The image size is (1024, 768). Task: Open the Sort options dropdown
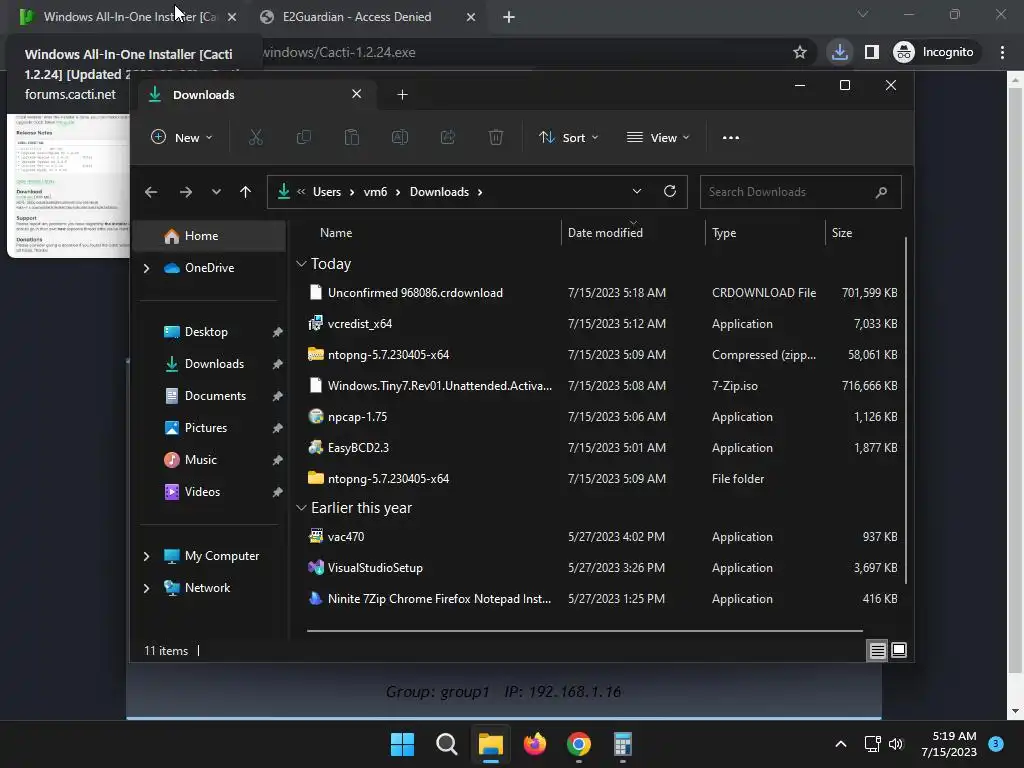[568, 138]
